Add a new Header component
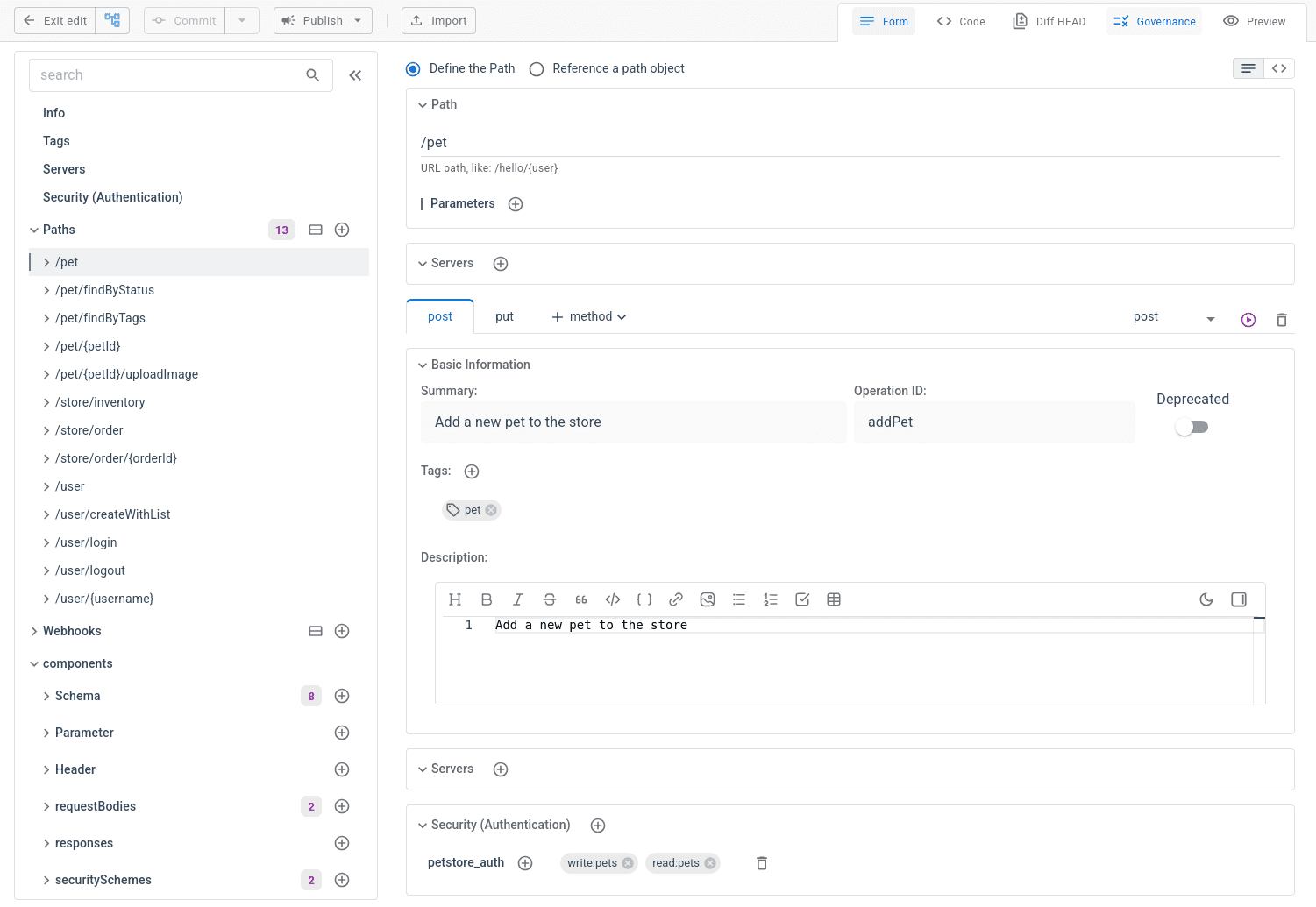The image size is (1316, 907). pos(342,769)
